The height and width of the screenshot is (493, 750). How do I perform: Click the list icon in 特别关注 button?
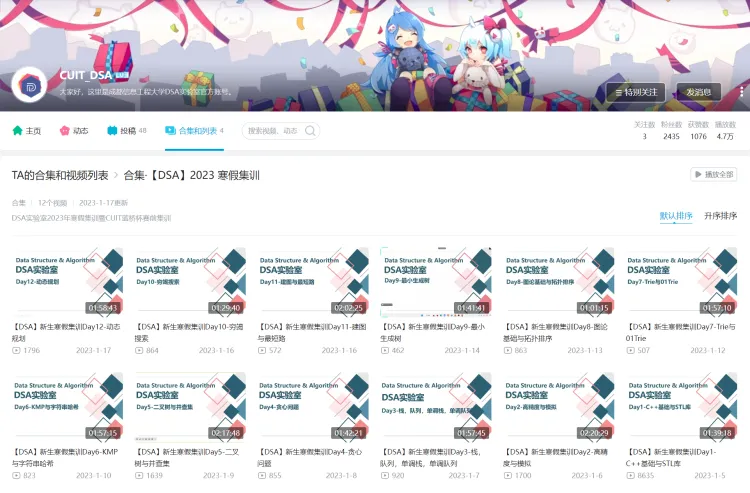616,92
